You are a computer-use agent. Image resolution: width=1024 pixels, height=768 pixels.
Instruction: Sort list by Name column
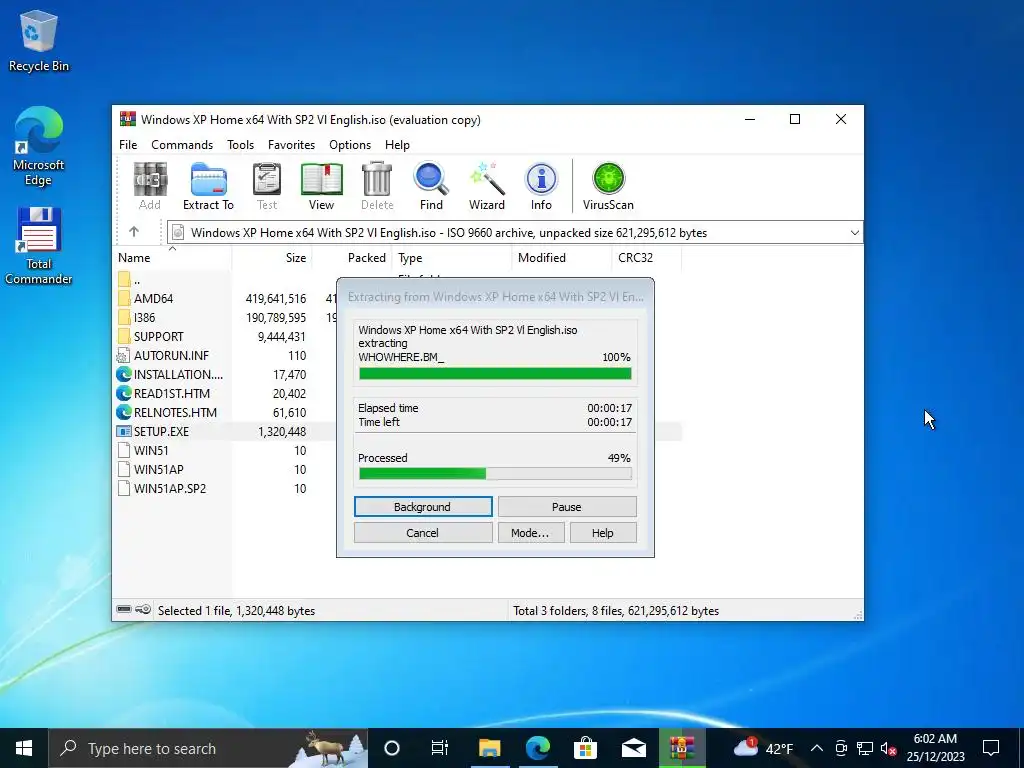coord(173,258)
